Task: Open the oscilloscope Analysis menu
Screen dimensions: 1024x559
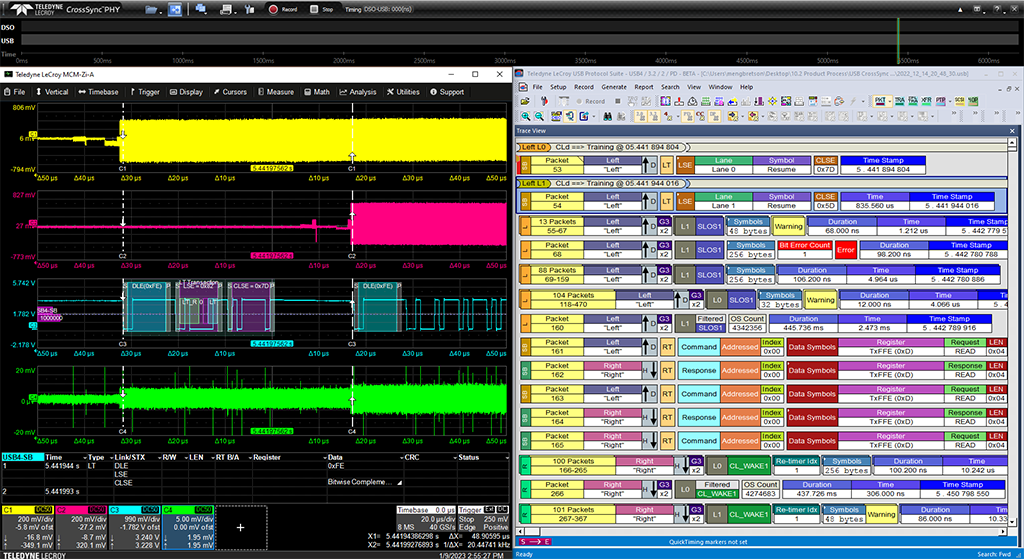Action: pos(358,92)
